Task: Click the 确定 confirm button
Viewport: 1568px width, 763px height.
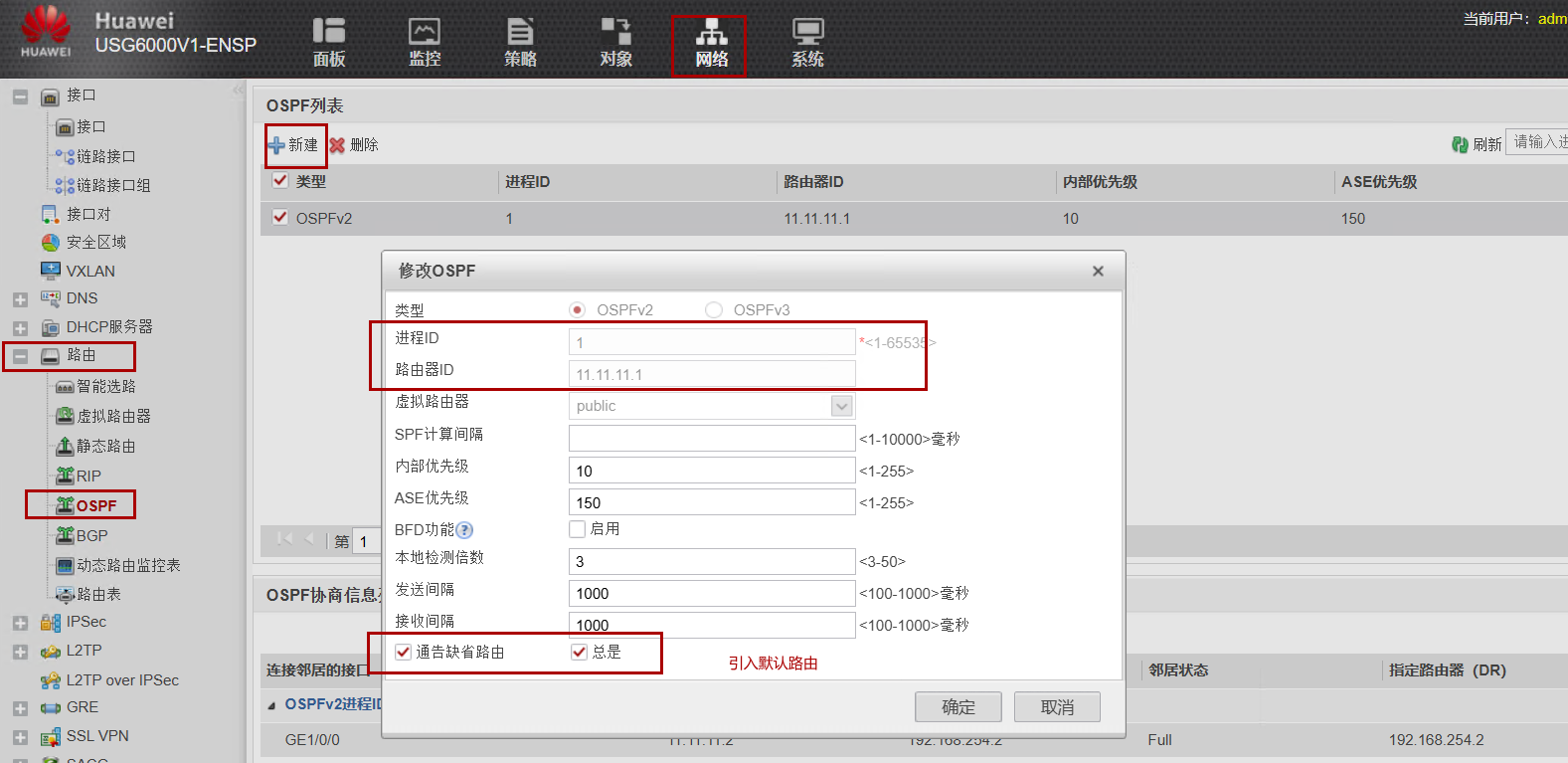Action: click(958, 707)
